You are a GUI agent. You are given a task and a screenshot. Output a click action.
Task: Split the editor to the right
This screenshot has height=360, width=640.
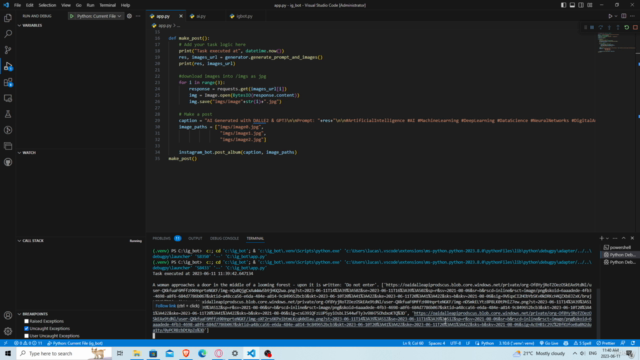pyautogui.click(x=624, y=16)
